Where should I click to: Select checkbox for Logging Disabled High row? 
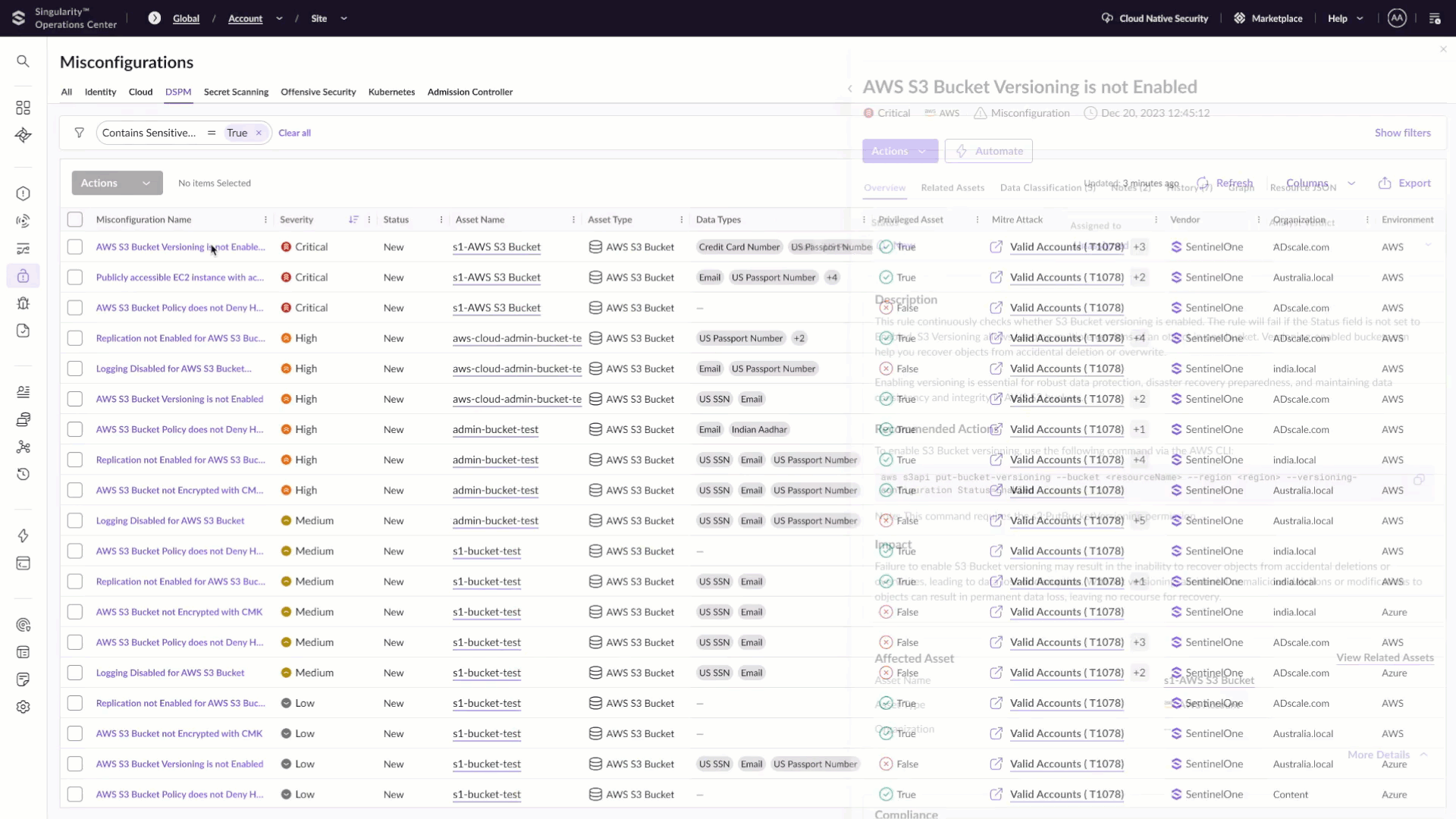tap(75, 369)
